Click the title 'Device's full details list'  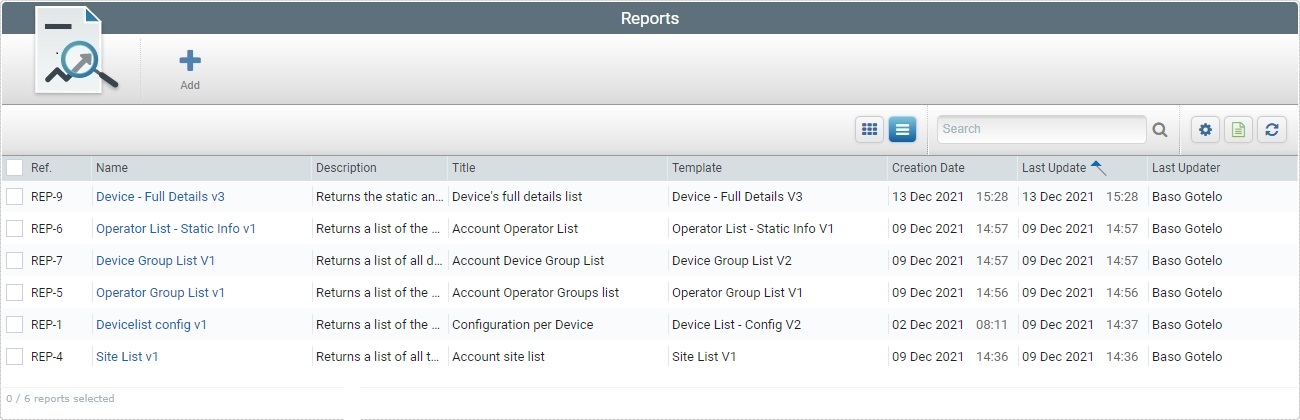tap(517, 197)
